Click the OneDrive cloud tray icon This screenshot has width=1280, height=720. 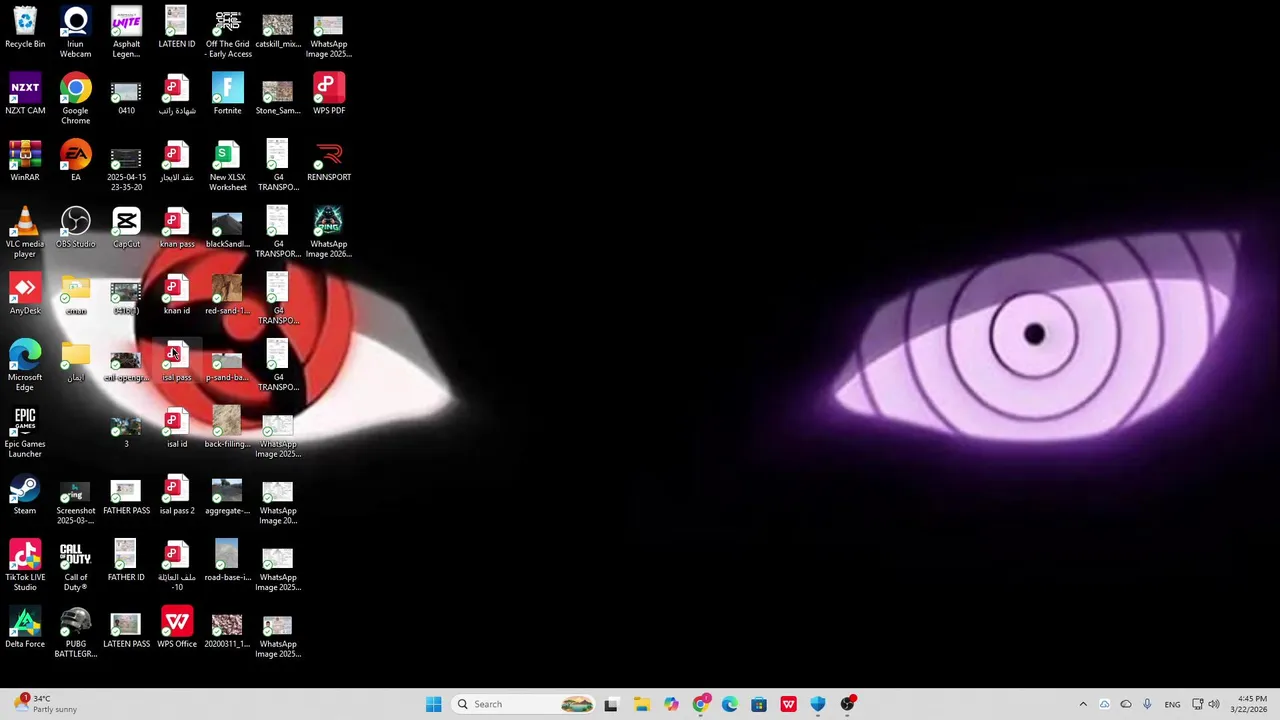1126,704
